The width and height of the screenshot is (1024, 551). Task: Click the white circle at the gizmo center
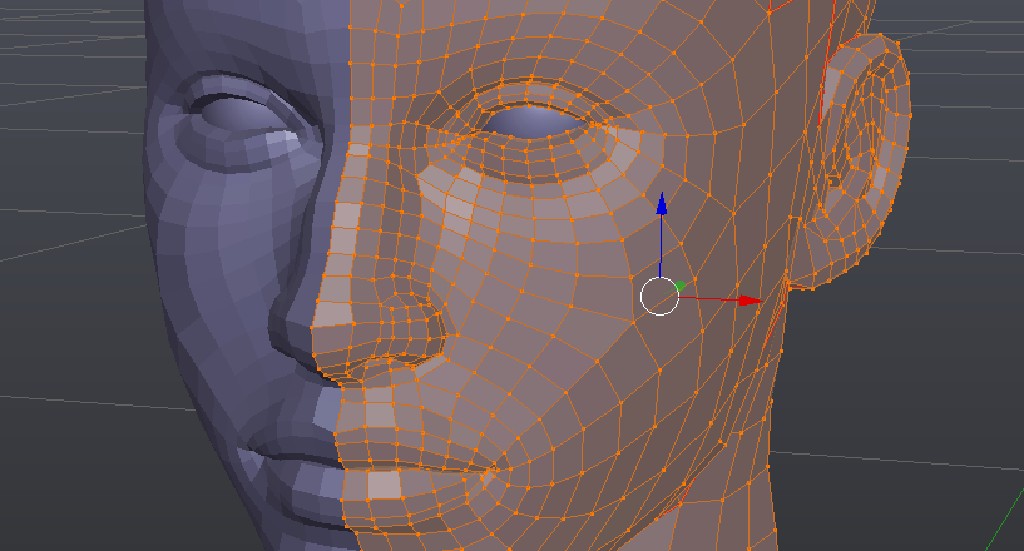point(660,296)
